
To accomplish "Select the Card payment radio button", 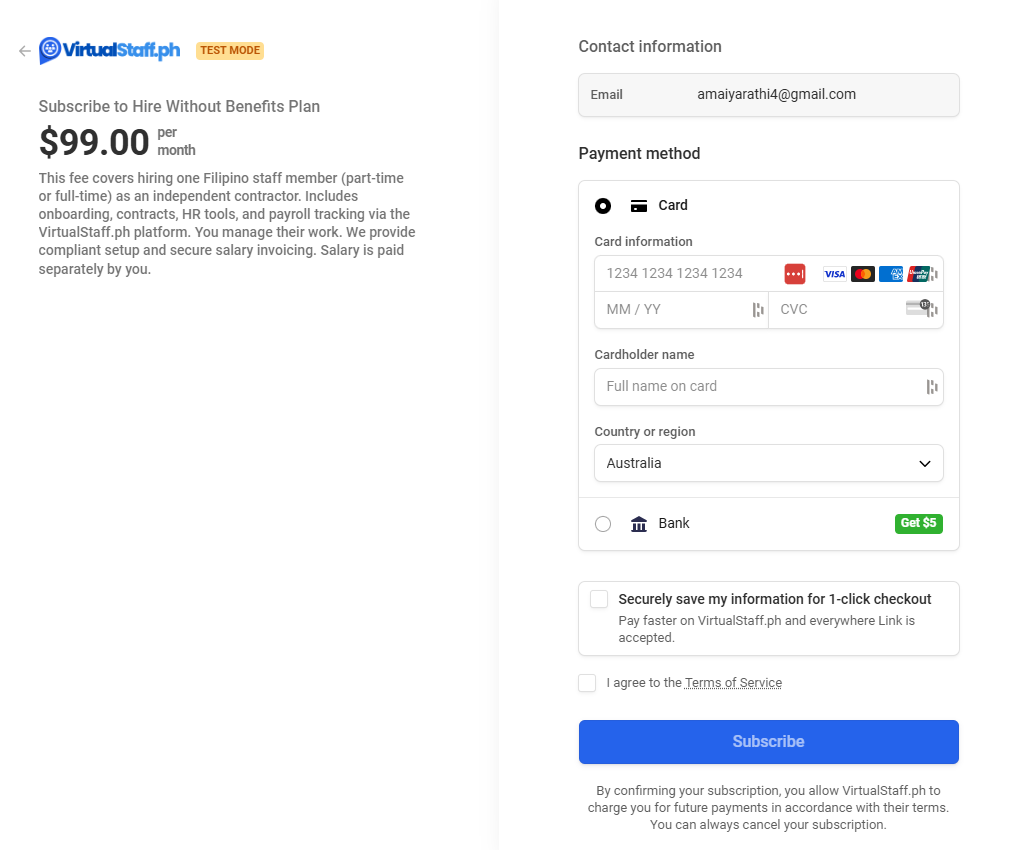I will [602, 205].
